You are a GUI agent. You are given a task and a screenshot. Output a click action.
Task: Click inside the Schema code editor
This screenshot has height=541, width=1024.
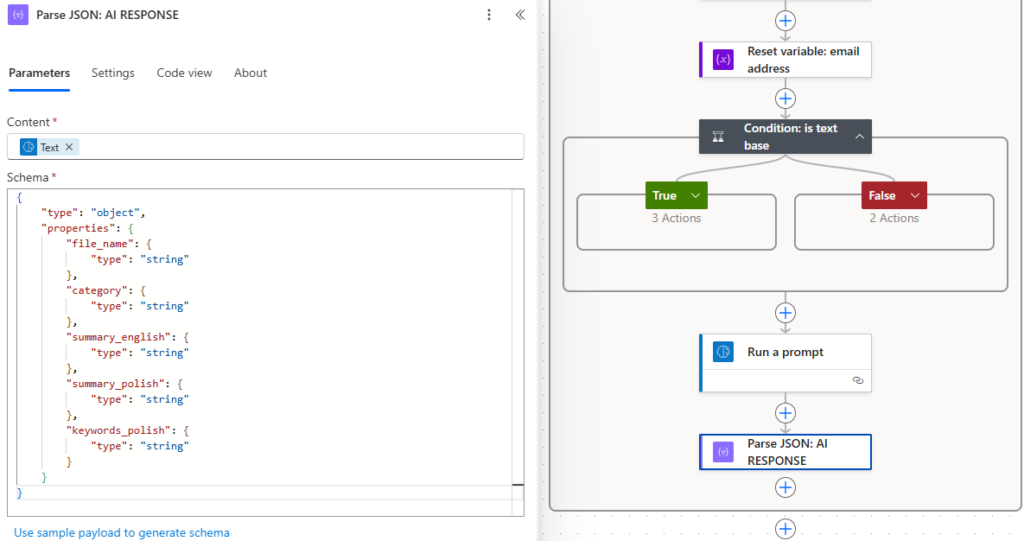265,353
